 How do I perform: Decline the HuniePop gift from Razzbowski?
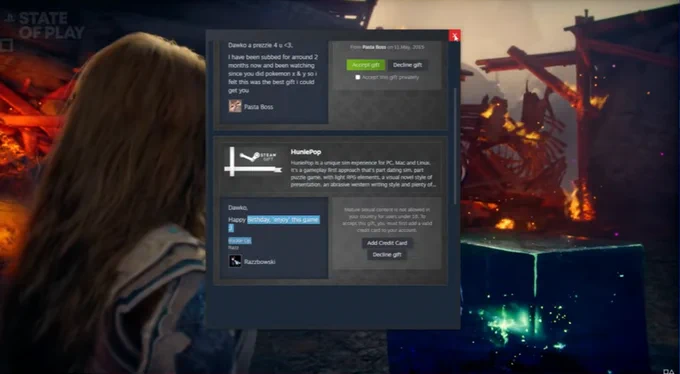coord(387,255)
